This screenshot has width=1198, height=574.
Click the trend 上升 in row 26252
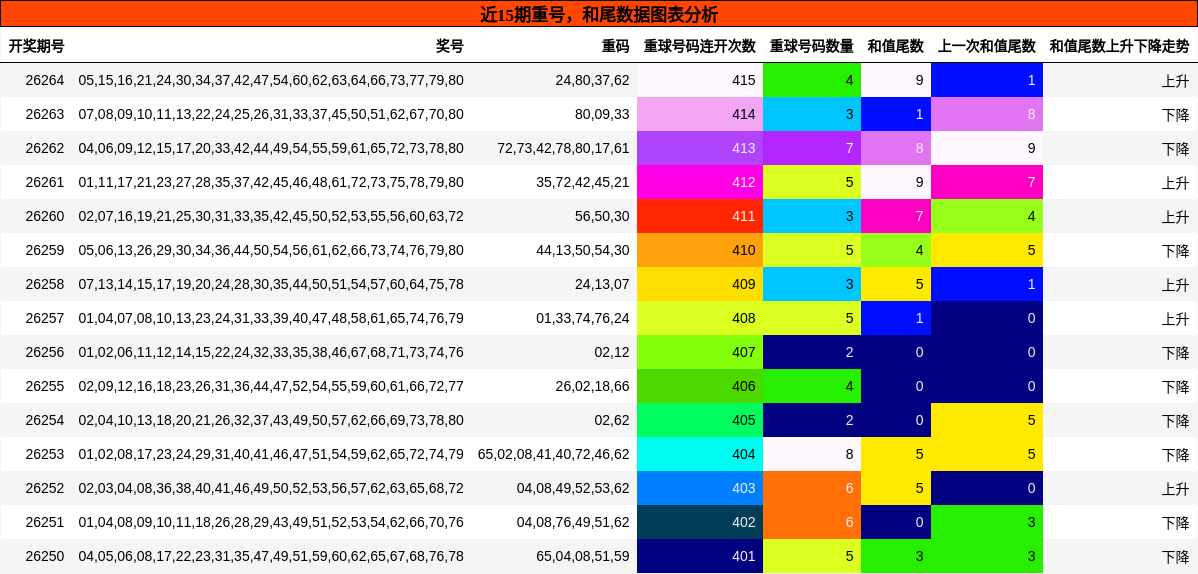click(1176, 488)
